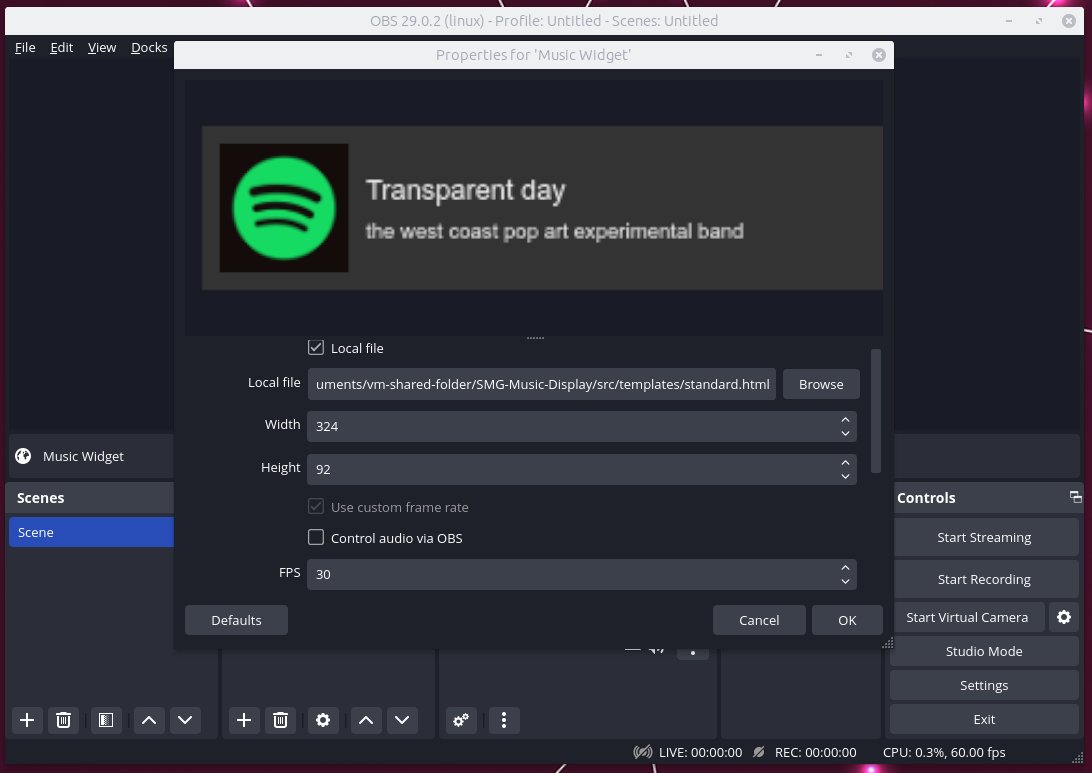Browse for a local HTML file
Screen dimensions: 1092x773
click(x=821, y=384)
